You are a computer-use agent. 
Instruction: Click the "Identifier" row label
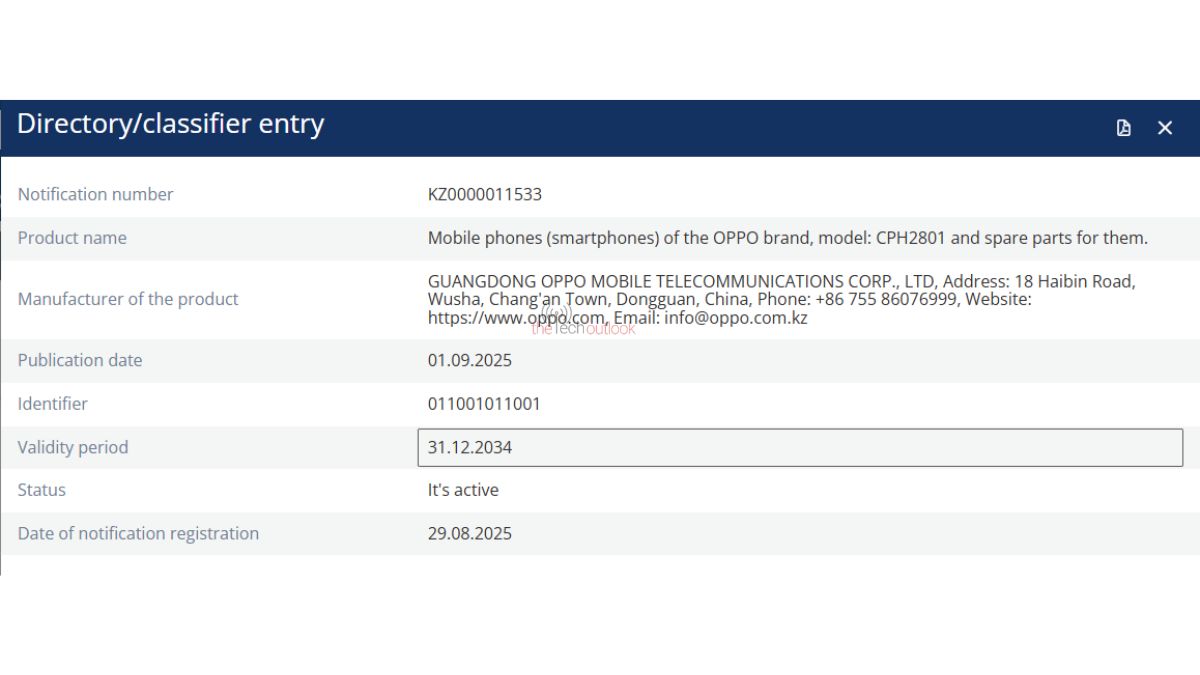pyautogui.click(x=52, y=404)
